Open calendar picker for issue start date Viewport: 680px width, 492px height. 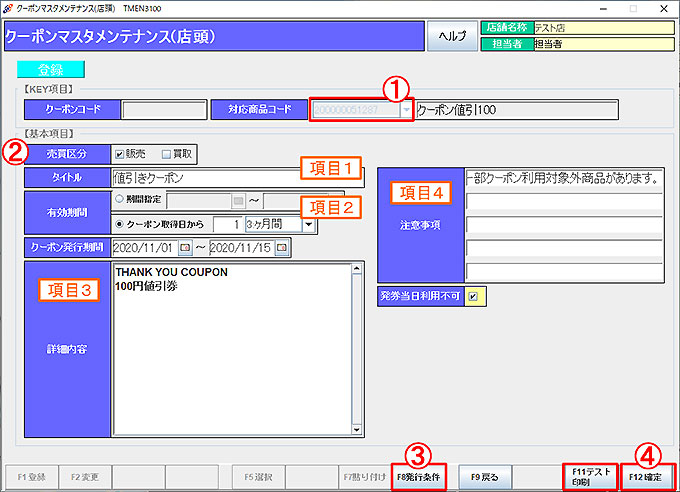[186, 248]
